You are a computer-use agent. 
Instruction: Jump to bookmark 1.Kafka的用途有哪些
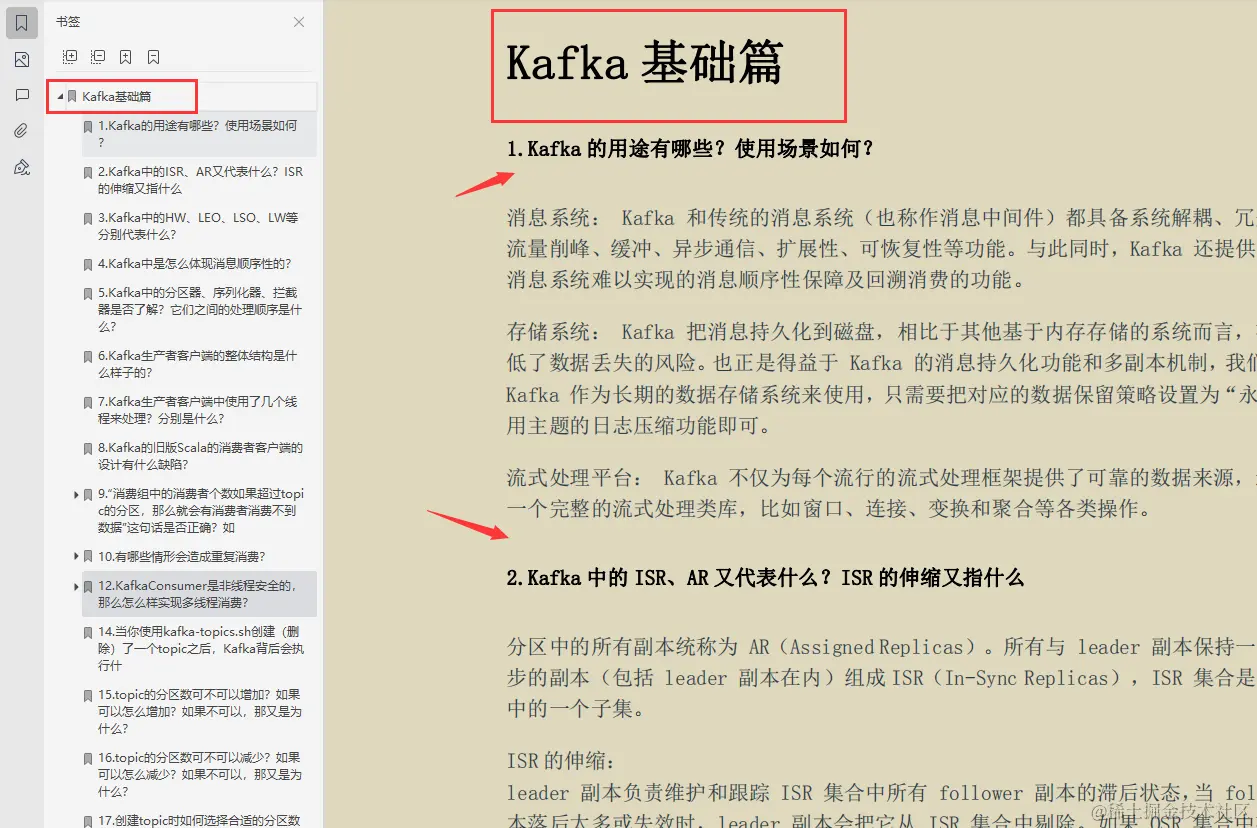tap(198, 134)
